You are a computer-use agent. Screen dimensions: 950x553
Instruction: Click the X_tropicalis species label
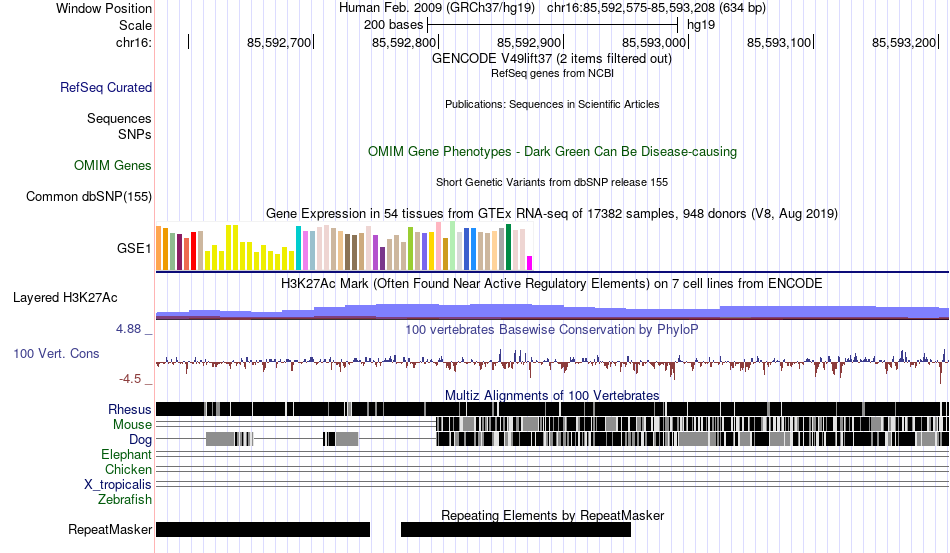(118, 485)
